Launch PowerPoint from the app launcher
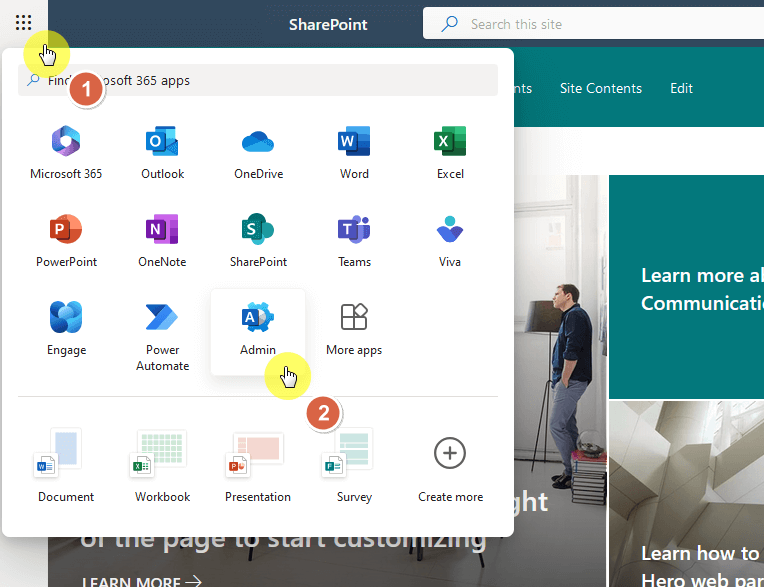This screenshot has height=587, width=764. pos(66,241)
